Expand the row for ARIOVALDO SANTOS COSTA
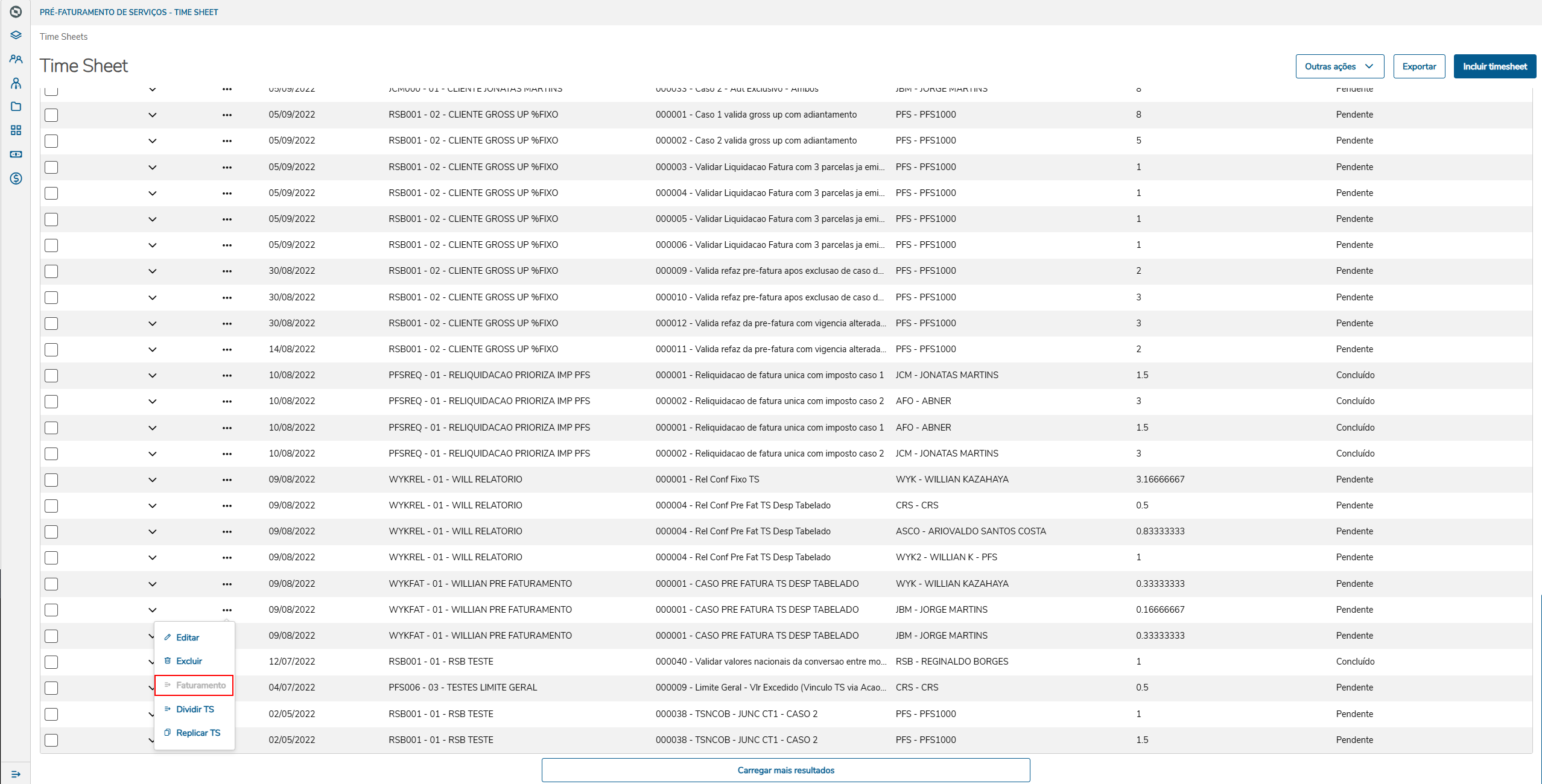 tap(153, 532)
